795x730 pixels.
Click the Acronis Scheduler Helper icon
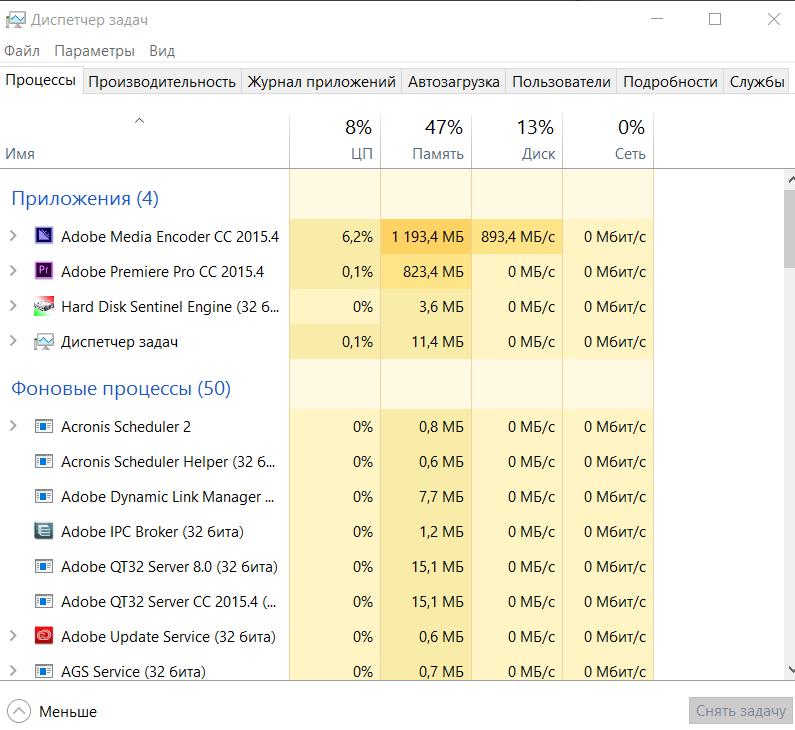pos(44,461)
